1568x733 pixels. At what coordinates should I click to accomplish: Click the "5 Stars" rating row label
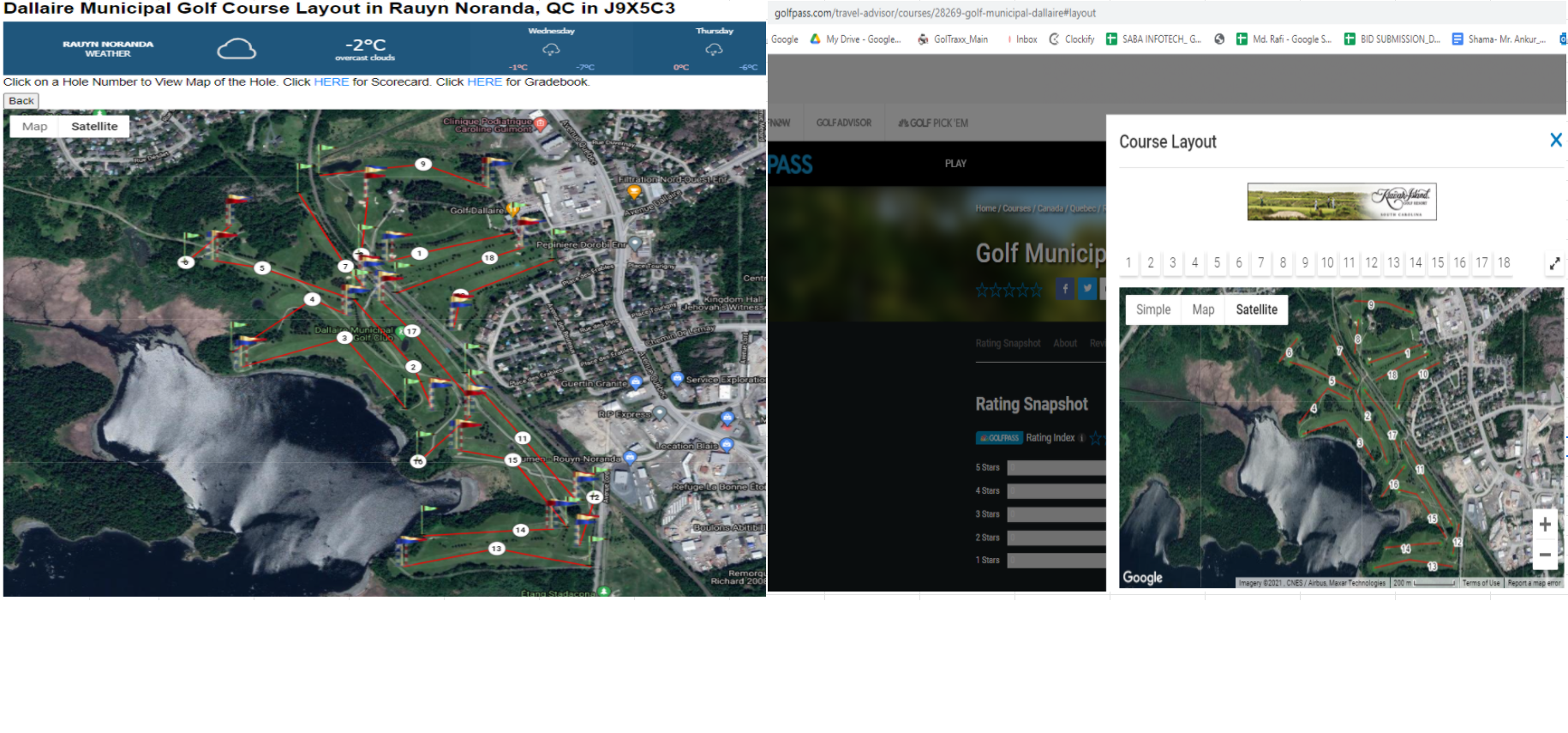(987, 467)
